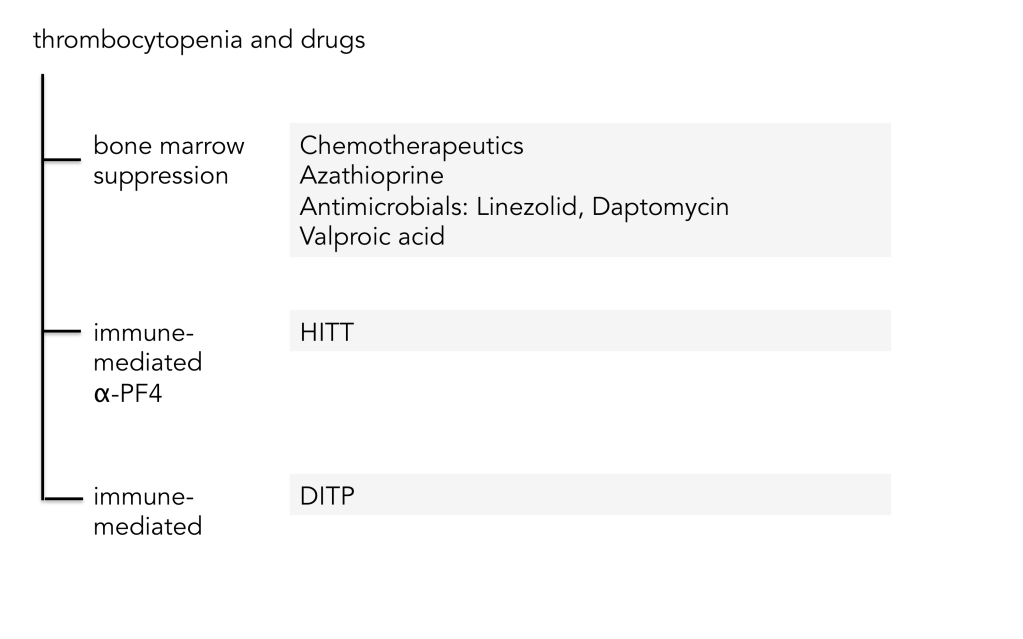
Task: Select the "bone marrow suppression" branch label
Action: point(168,161)
